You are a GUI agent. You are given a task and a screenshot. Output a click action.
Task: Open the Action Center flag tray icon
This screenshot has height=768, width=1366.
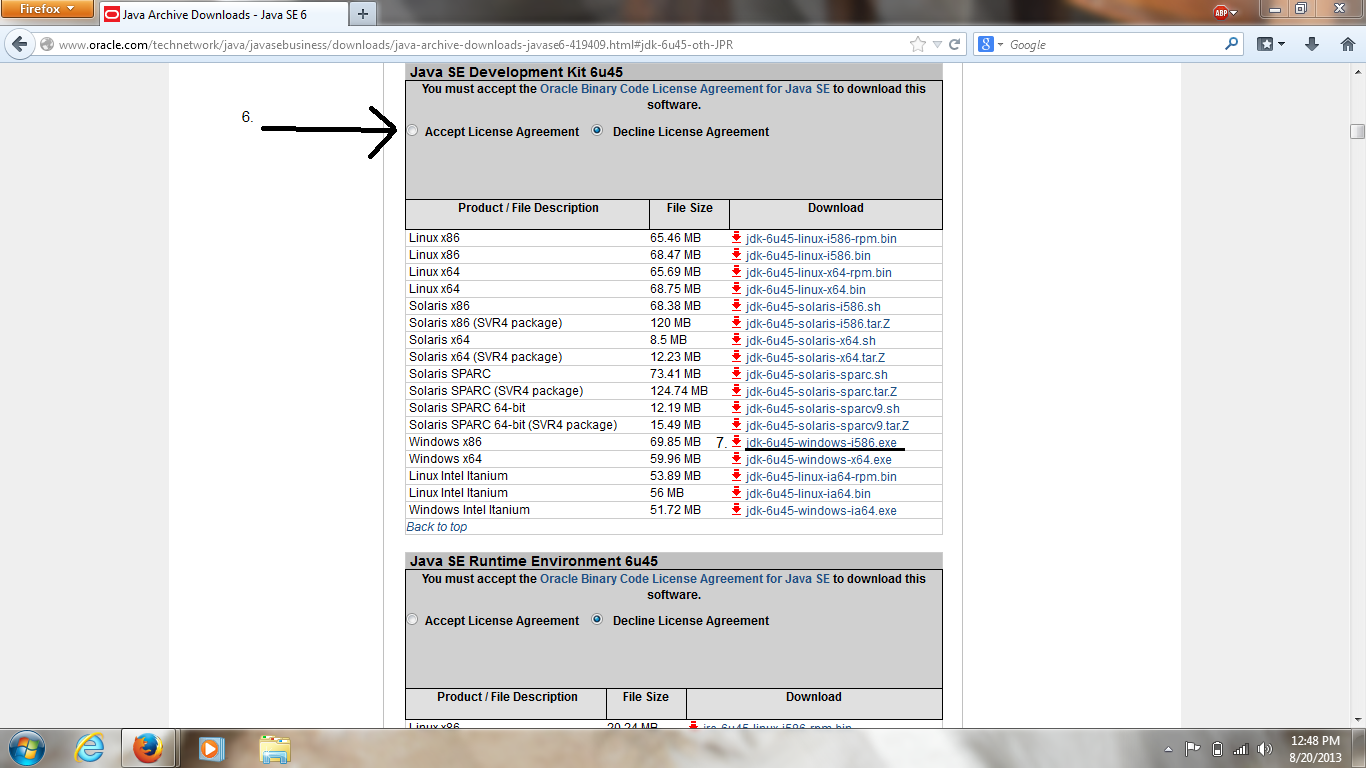[1193, 749]
